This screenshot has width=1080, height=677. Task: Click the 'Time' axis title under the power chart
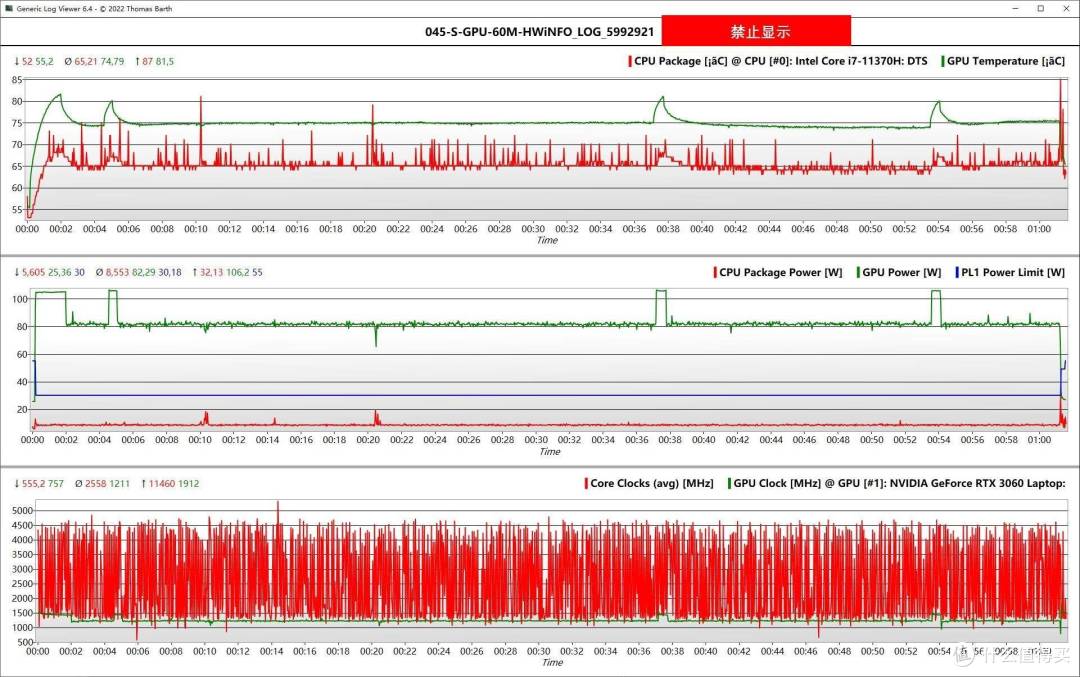click(x=549, y=452)
